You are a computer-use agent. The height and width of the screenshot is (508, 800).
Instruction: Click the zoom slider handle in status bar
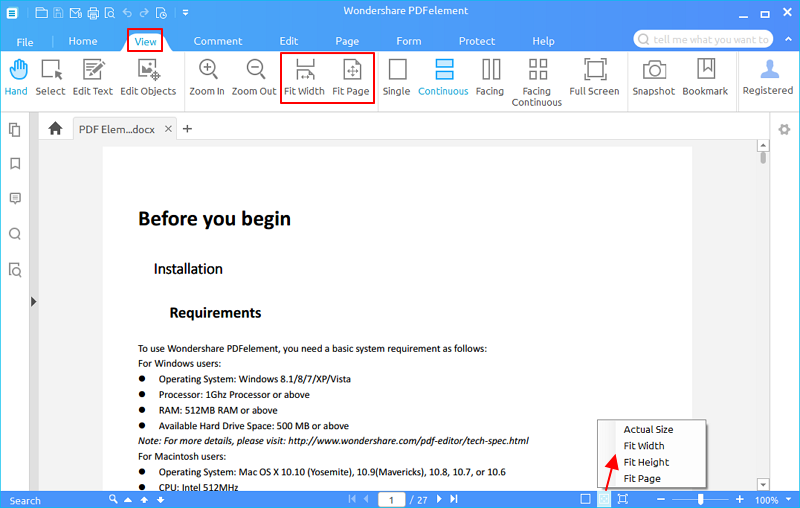(x=701, y=499)
